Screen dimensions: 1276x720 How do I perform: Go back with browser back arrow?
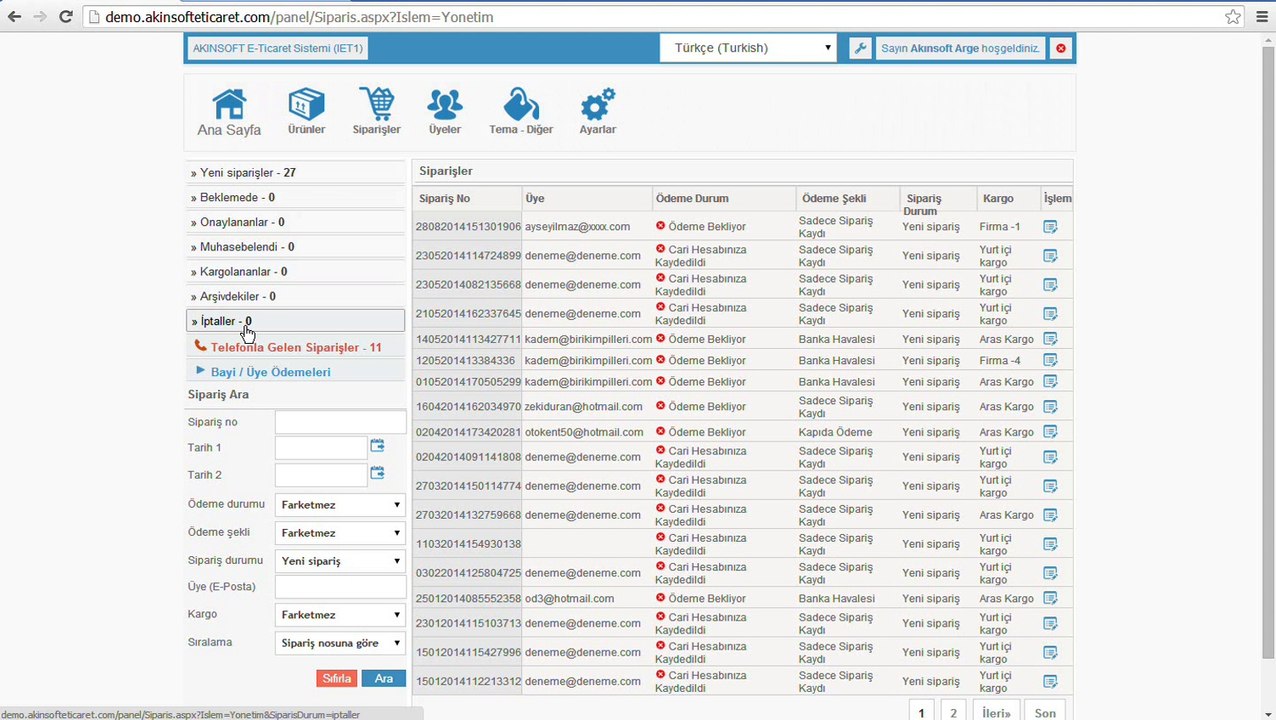coord(14,17)
